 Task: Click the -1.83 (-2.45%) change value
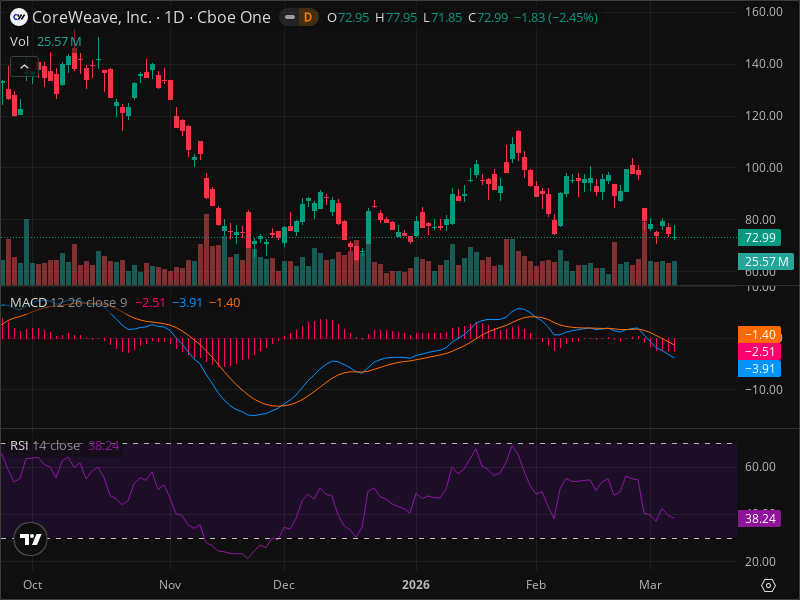(x=556, y=17)
